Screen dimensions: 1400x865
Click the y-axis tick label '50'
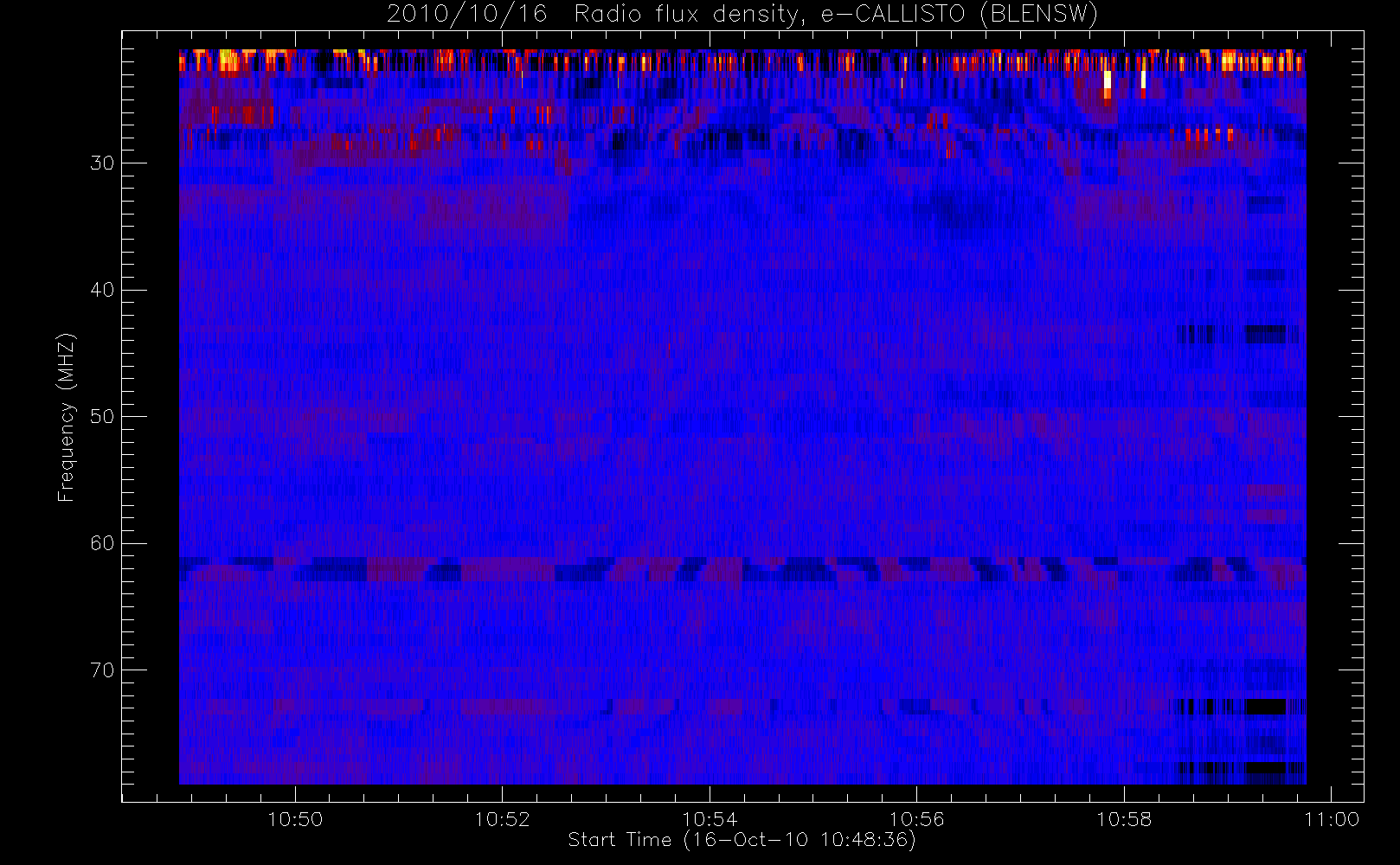tap(102, 417)
